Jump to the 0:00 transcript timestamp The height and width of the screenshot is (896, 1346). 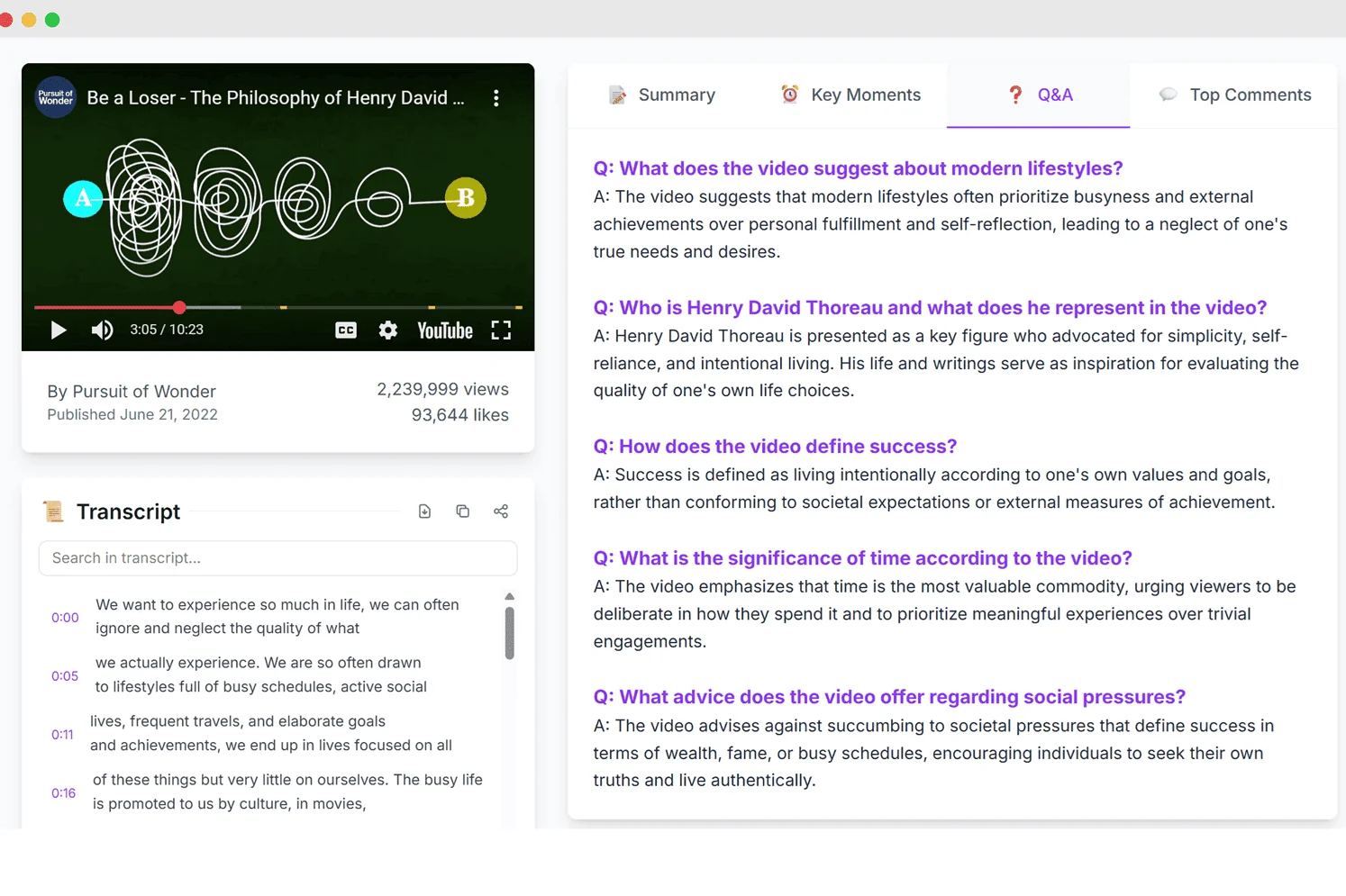tap(65, 618)
